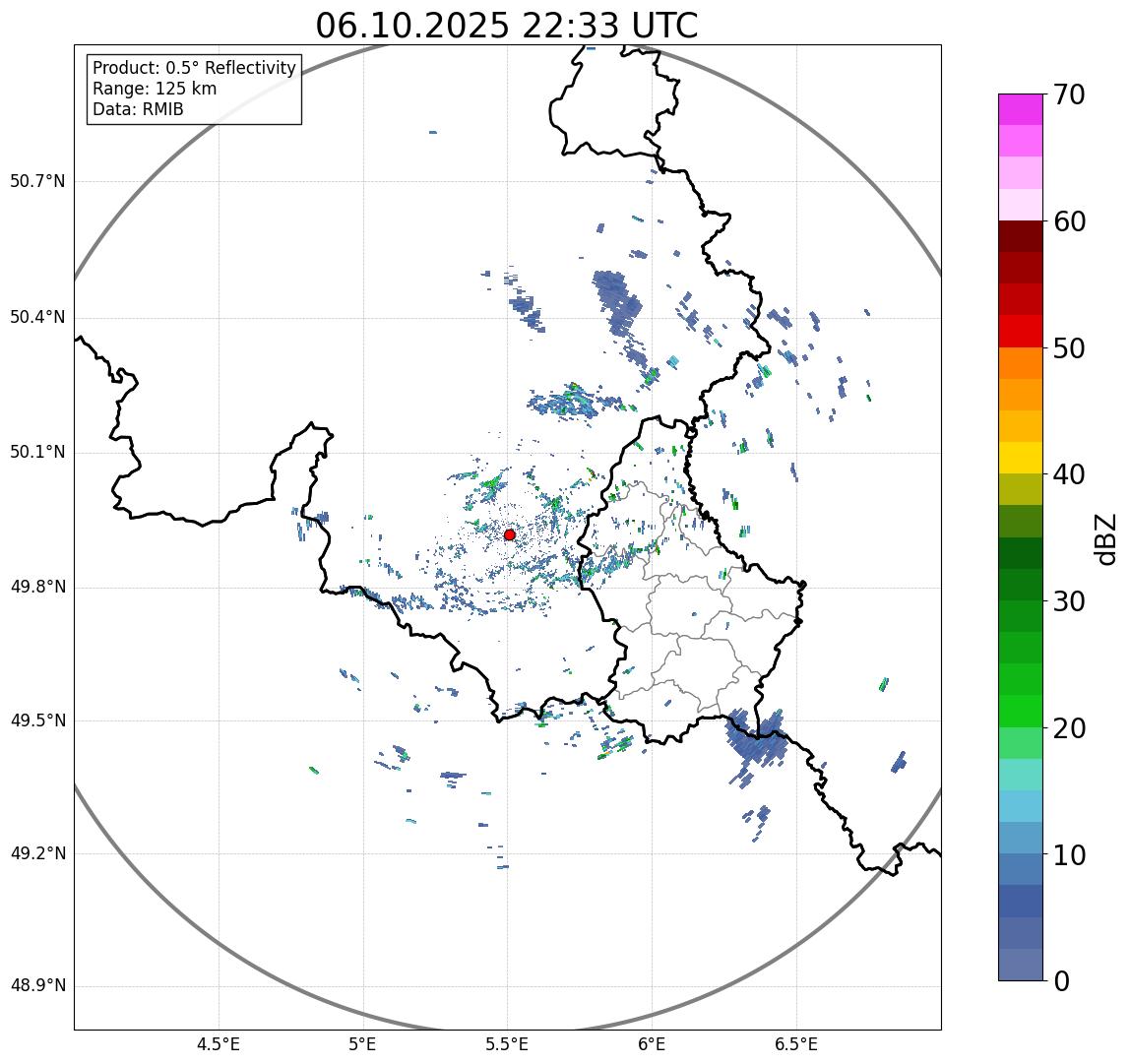Screen dimensions: 1130x1064
Task: Click the 4.5°E longitude label
Action: coord(219,1044)
